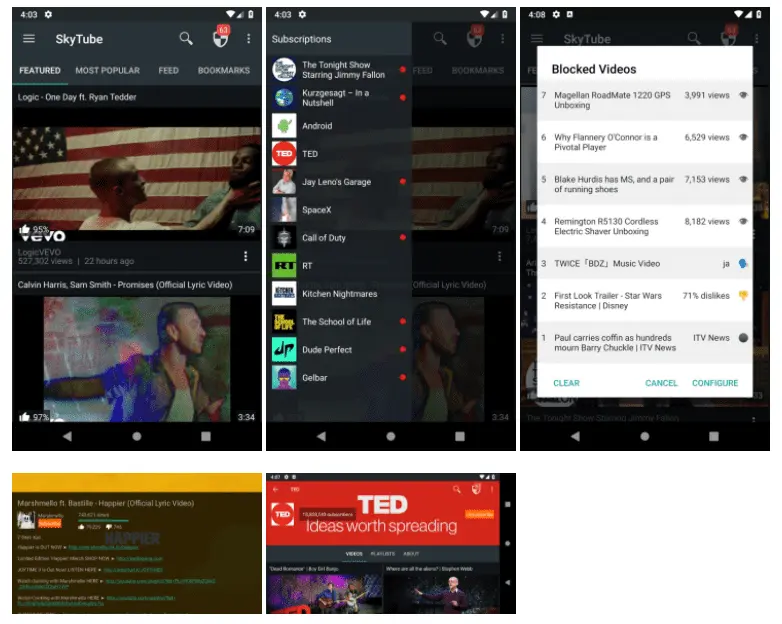Screen dimensions: 782x624
Task: Tap the TED channel avatar logo on the red banner
Action: click(283, 514)
